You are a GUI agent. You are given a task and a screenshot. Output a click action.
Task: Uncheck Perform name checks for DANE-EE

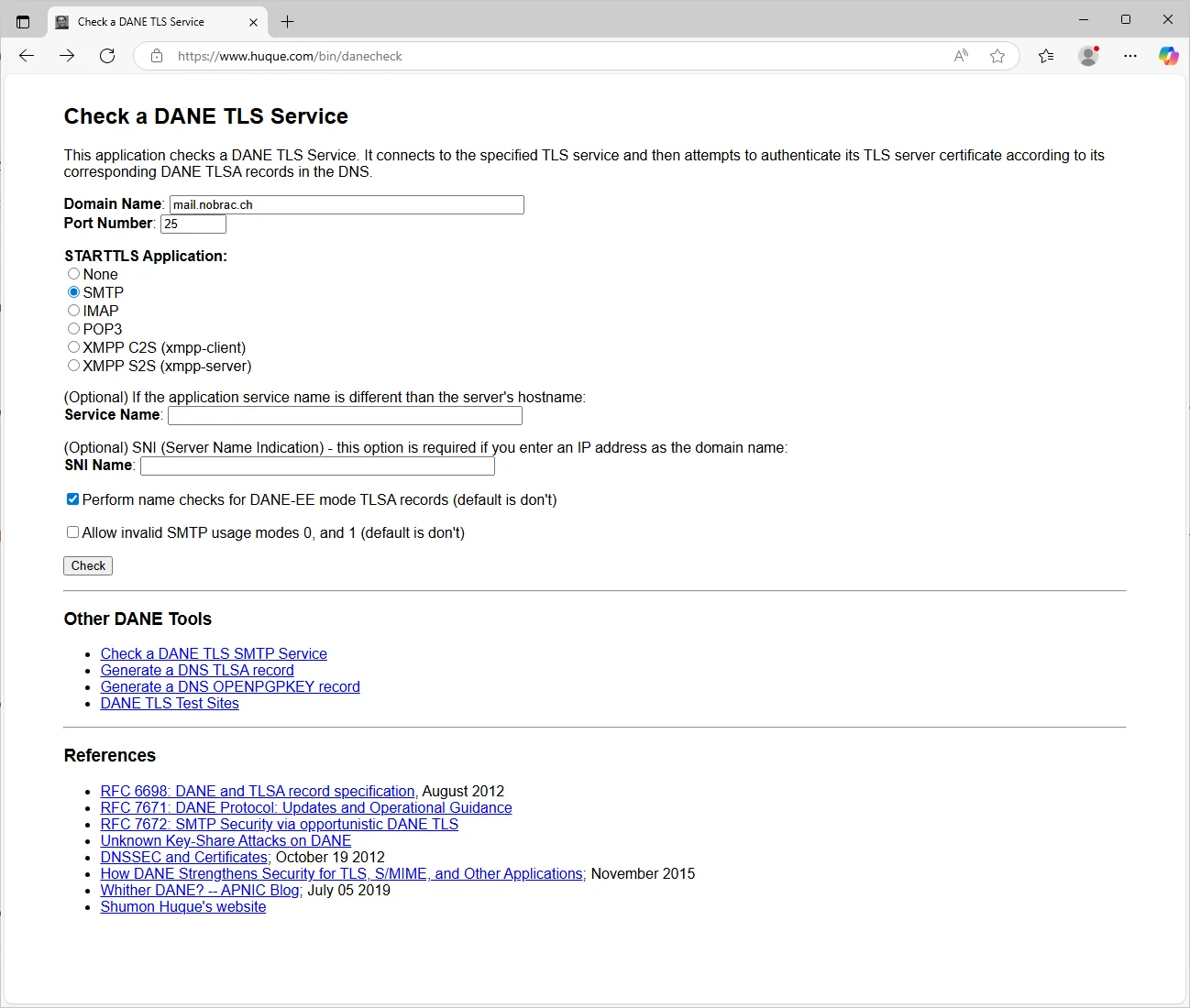click(72, 499)
